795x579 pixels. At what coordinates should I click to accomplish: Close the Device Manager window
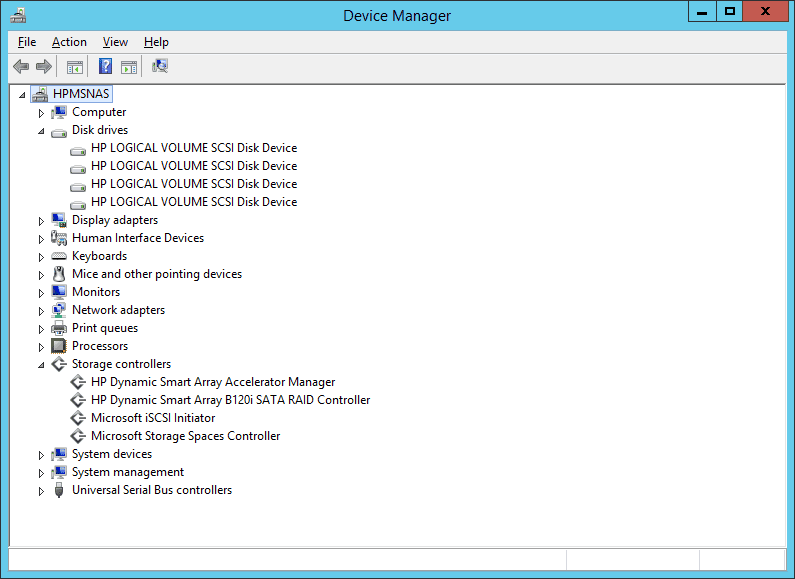[x=766, y=12]
